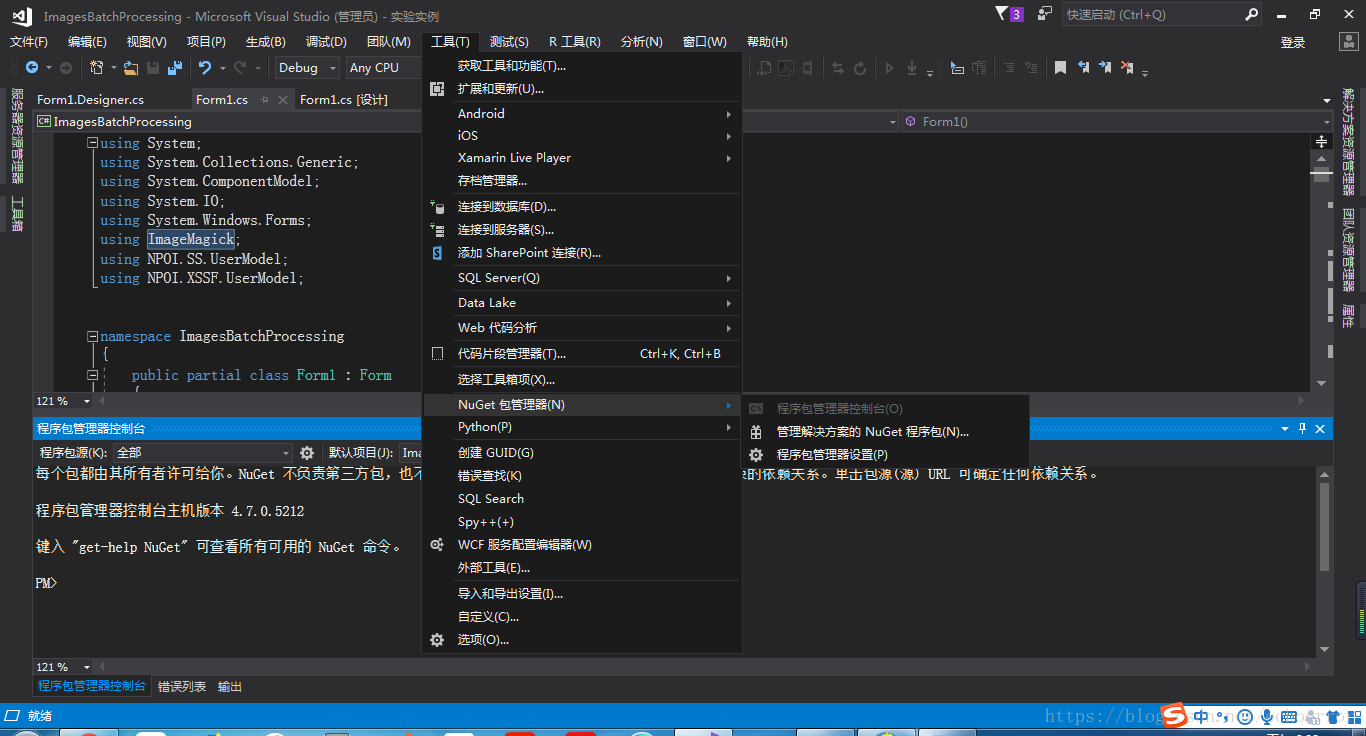Open the 程序包源 全部 dropdown

click(x=203, y=453)
